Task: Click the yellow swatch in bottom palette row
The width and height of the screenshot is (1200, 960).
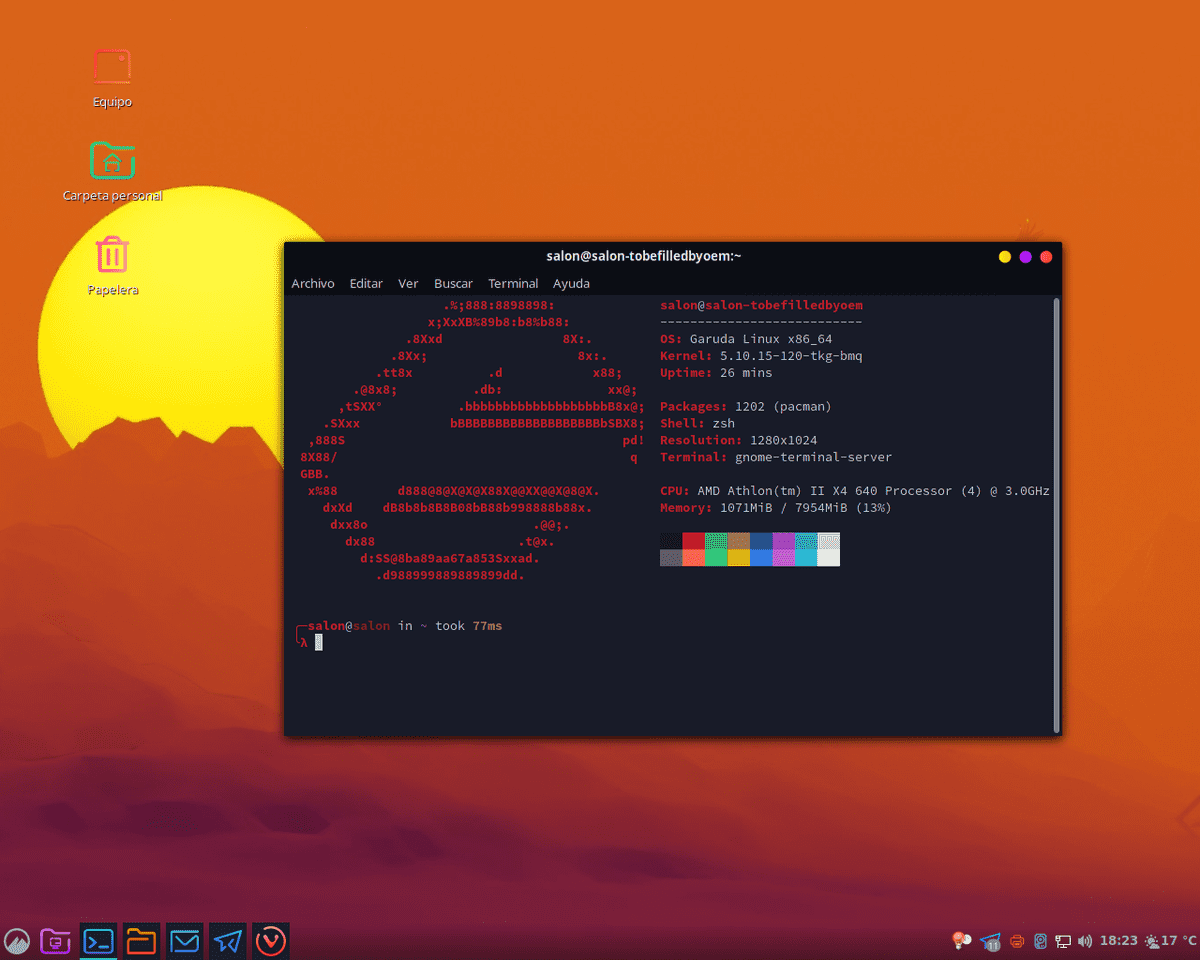Action: pyautogui.click(x=738, y=557)
